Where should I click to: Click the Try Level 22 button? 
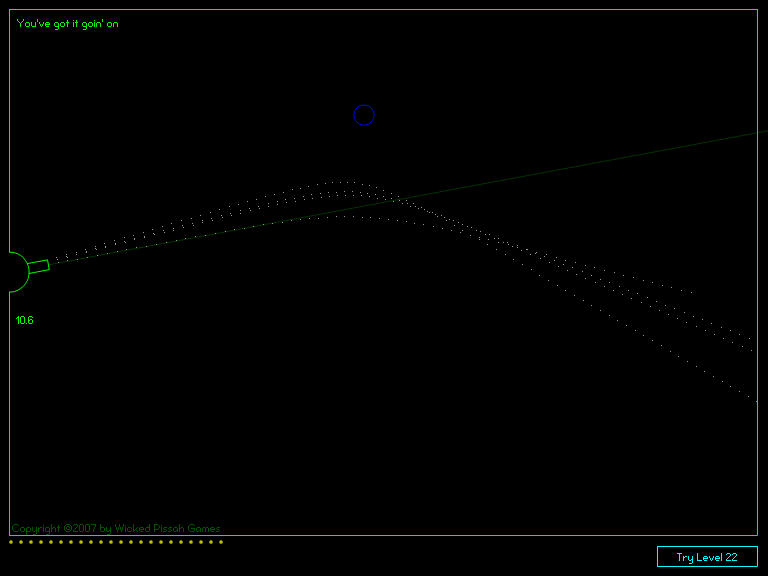tap(707, 556)
